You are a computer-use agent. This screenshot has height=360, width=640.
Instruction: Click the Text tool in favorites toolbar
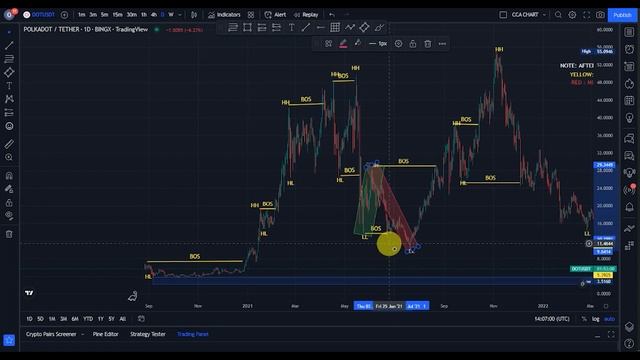(291, 27)
